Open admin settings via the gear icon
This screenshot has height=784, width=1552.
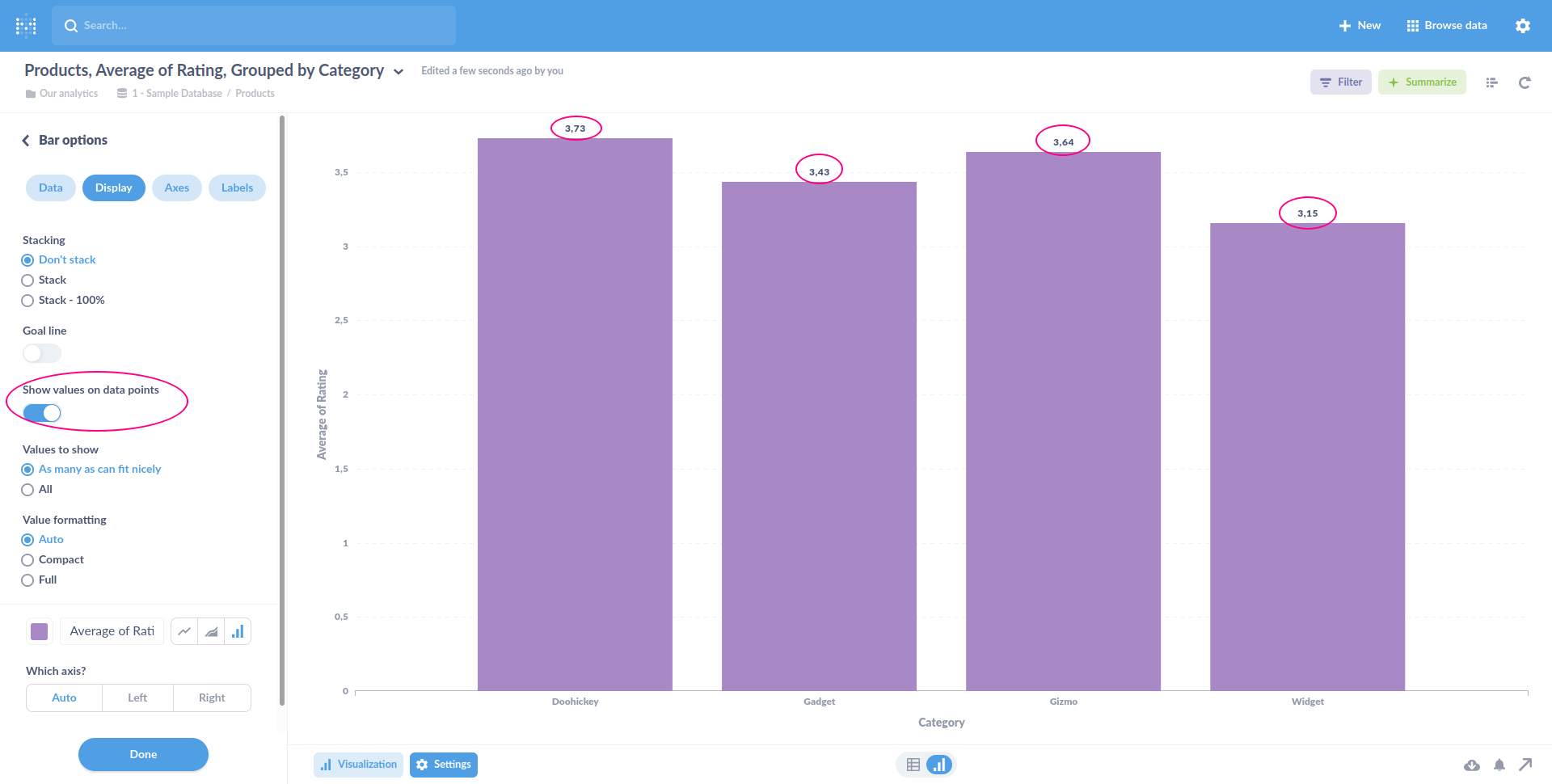pyautogui.click(x=1523, y=25)
